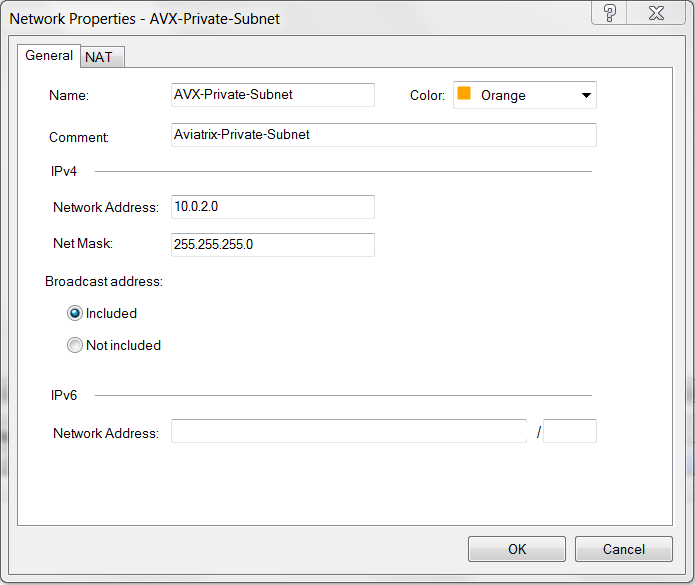This screenshot has height=585, width=695.
Task: Click the Name field containing AVX-Private-Subnet
Action: 273,95
